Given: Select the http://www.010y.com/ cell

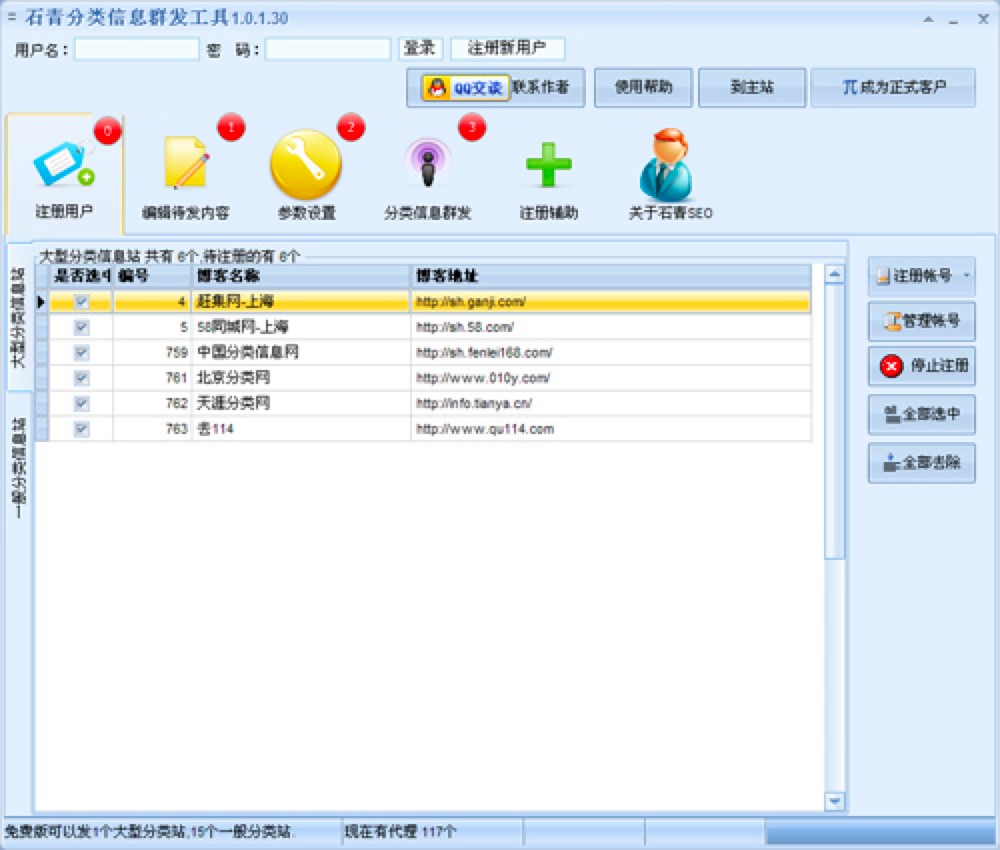Looking at the screenshot, I should click(611, 378).
